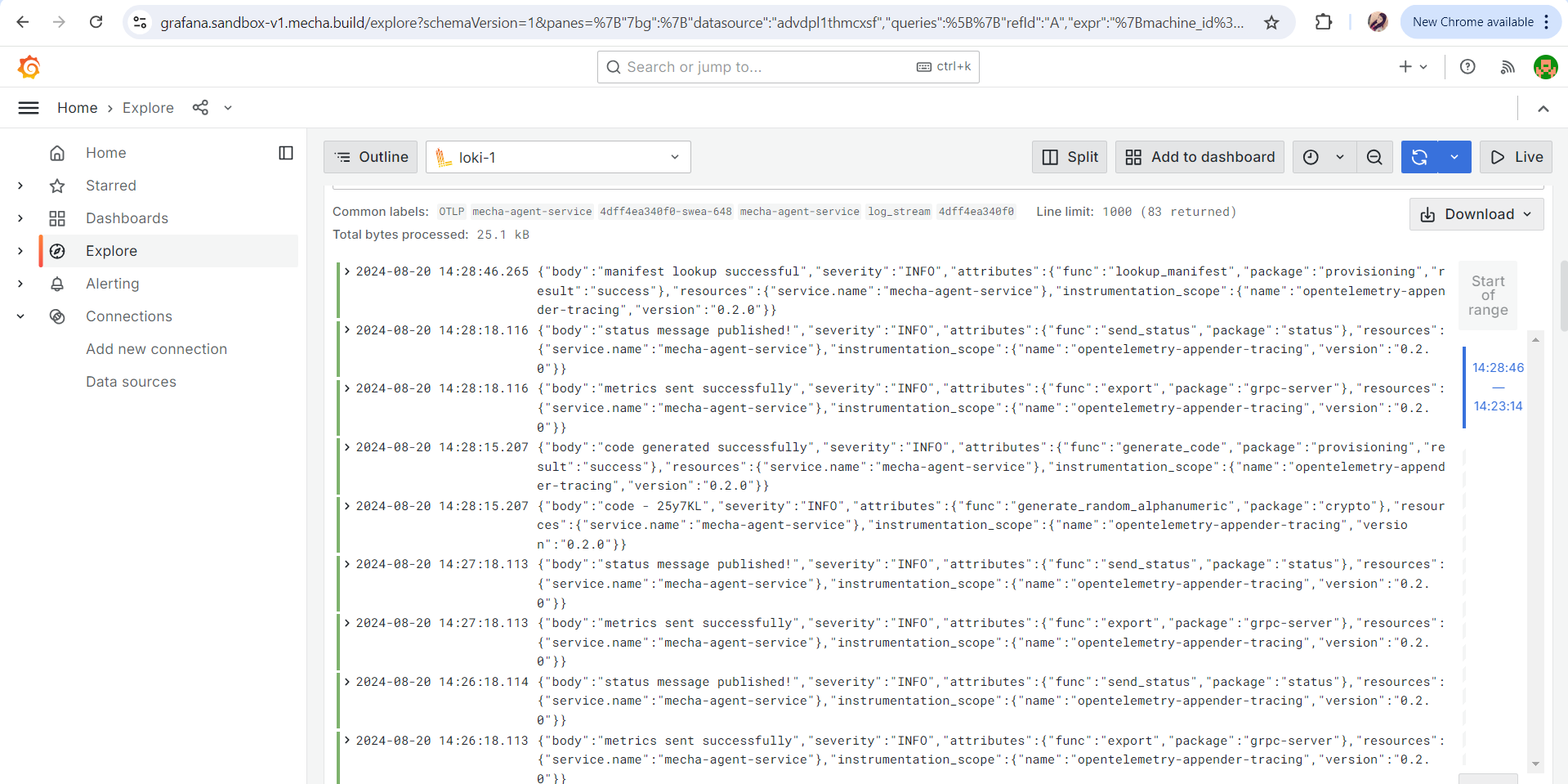Viewport: 1568px width, 784px height.
Task: Collapse the top bar with chevron
Action: pos(1543,109)
